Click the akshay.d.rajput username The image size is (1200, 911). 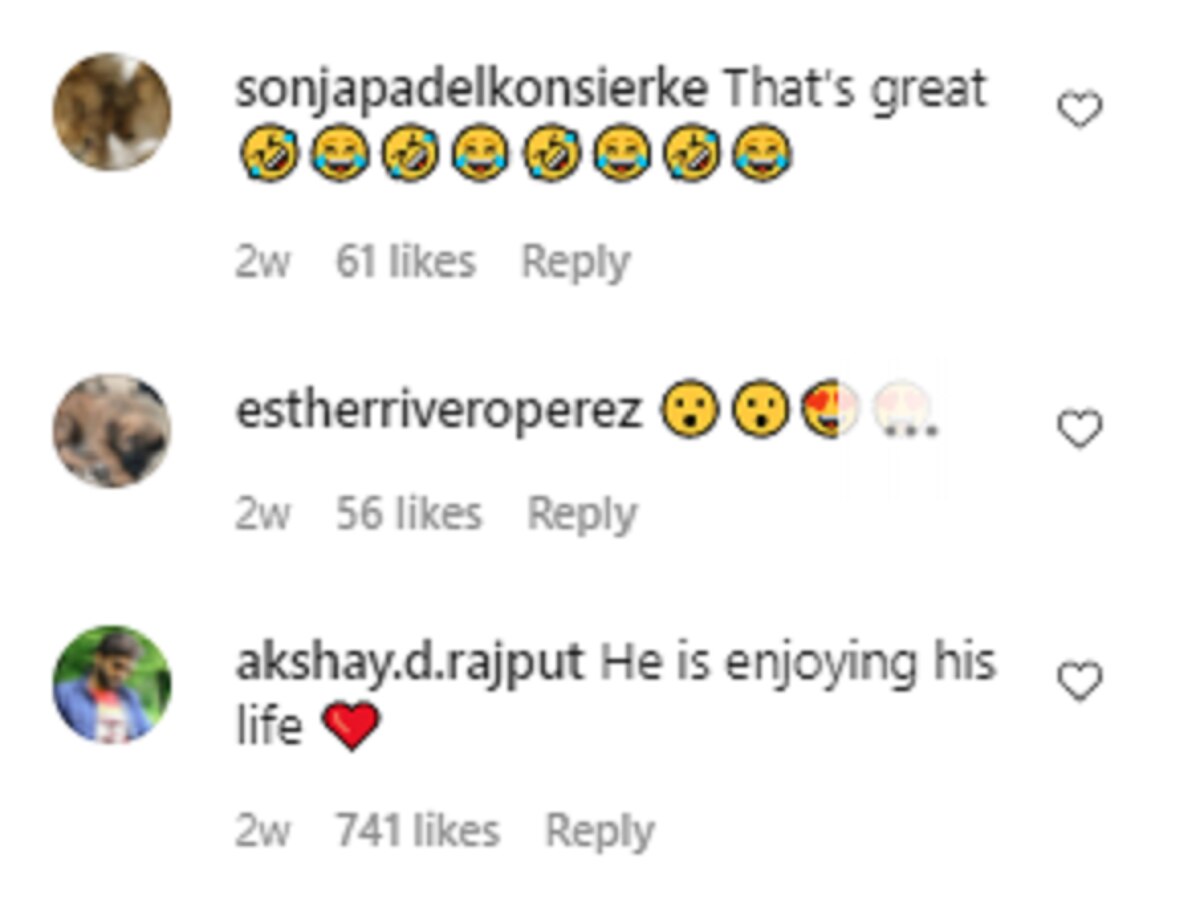pos(409,663)
